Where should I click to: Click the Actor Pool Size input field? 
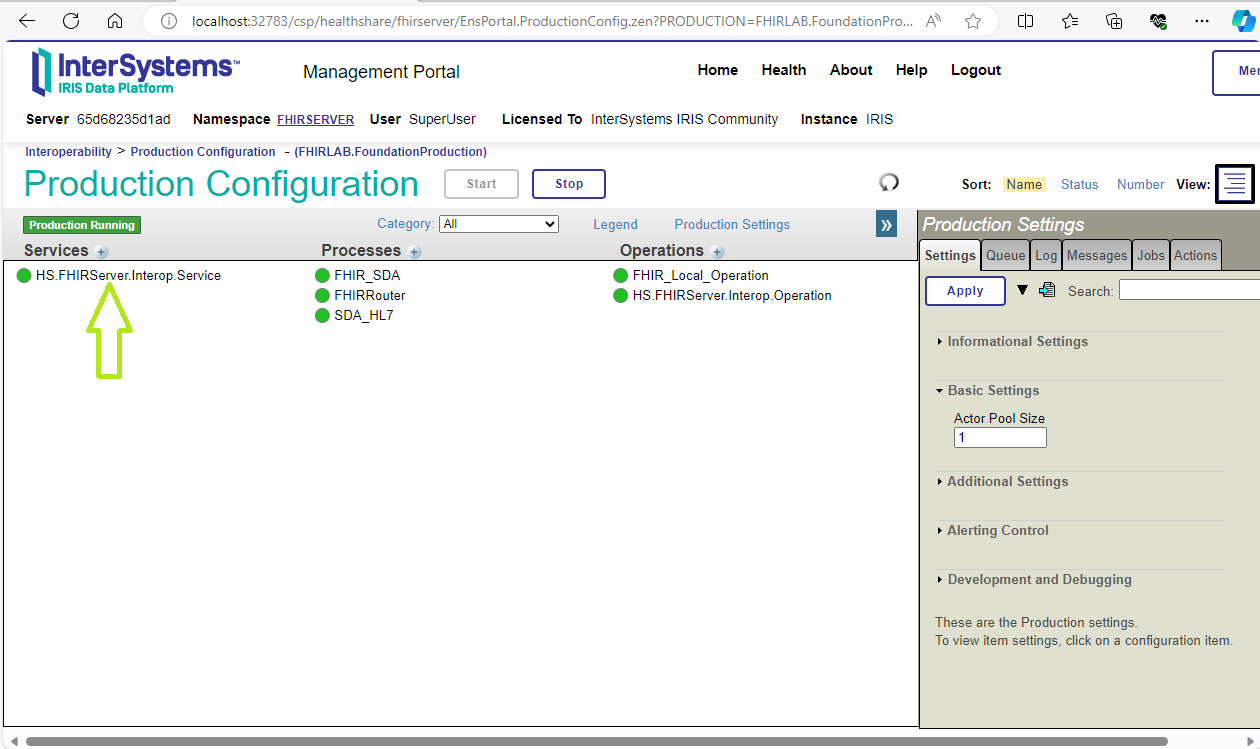pos(1000,438)
